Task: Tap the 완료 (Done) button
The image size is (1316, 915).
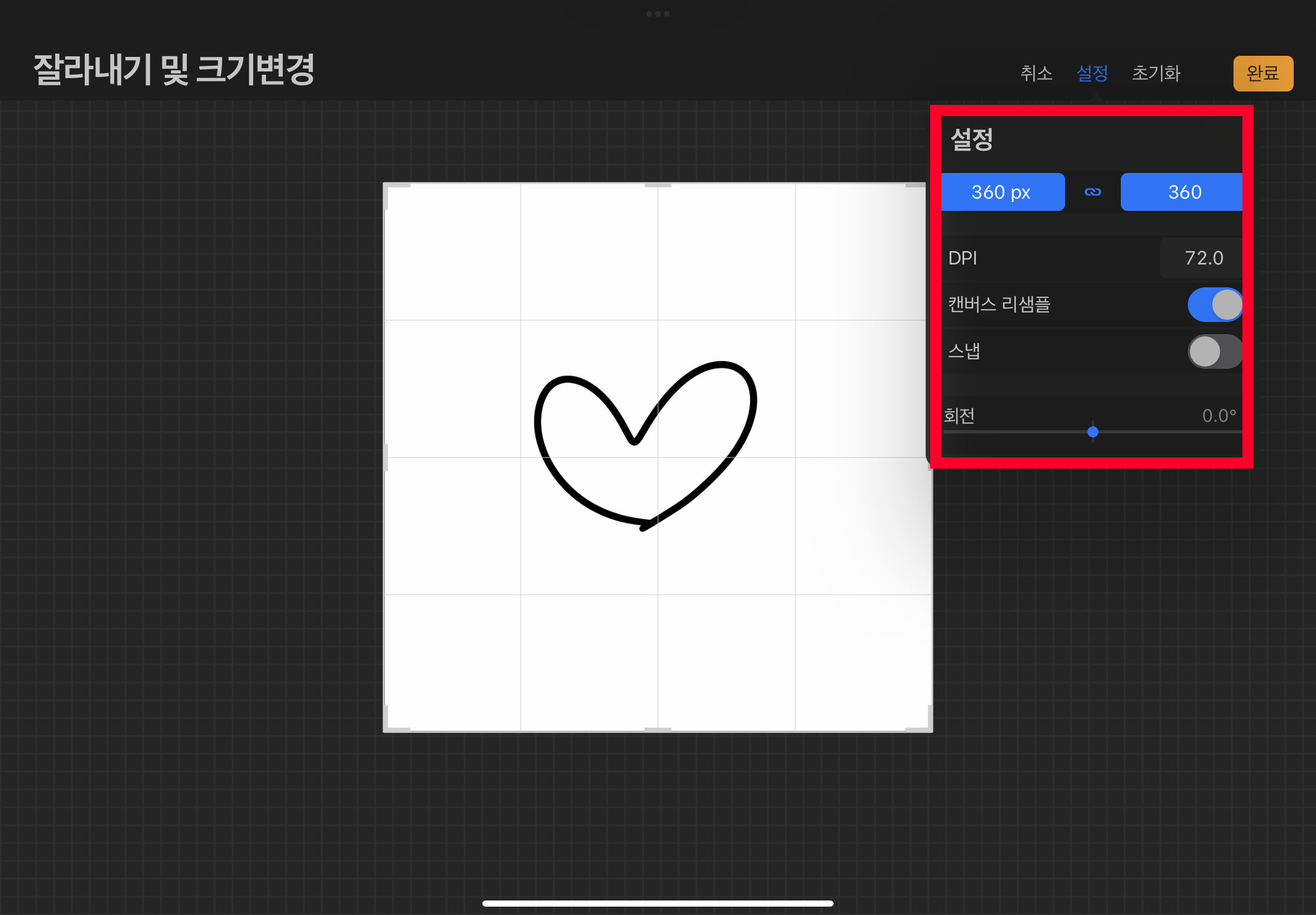Action: tap(1262, 74)
